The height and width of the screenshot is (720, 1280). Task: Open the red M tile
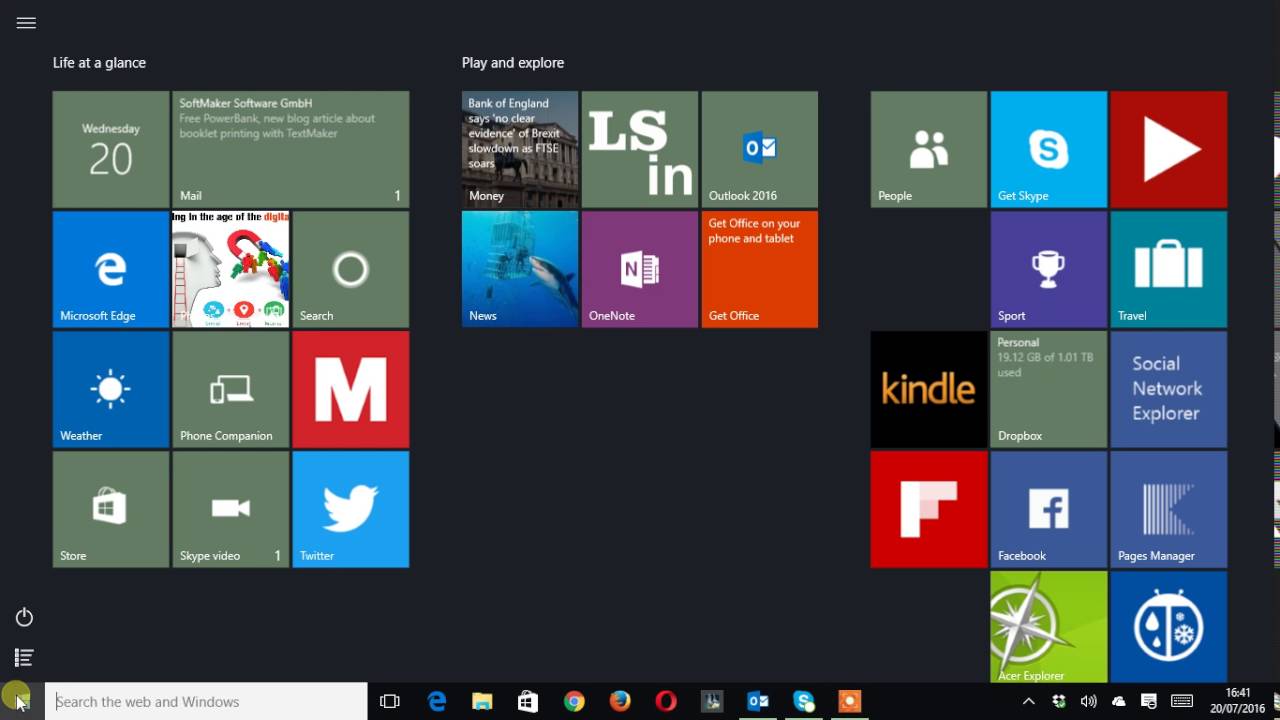351,389
